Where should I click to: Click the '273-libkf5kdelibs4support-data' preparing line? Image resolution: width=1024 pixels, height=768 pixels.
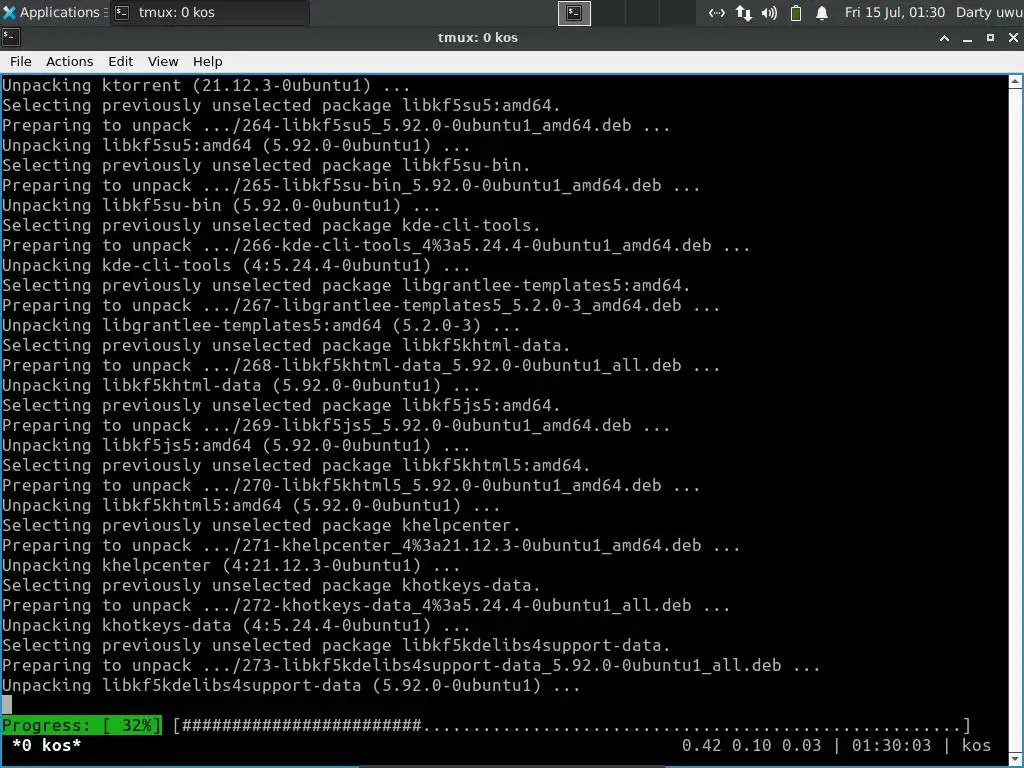point(411,665)
